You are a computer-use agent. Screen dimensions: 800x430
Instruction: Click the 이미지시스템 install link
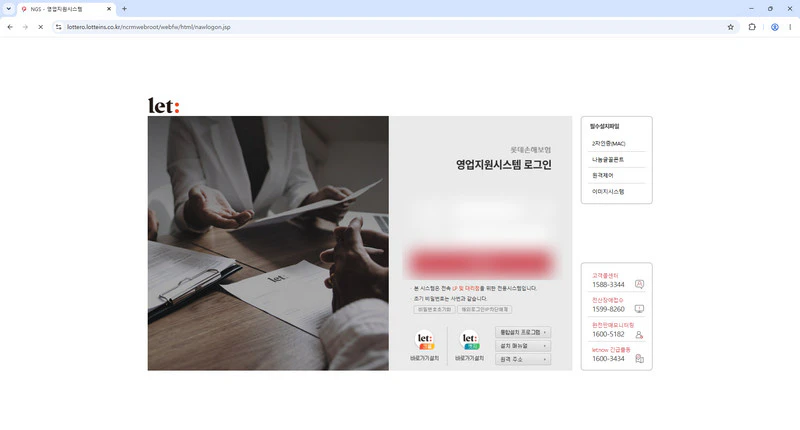click(608, 192)
